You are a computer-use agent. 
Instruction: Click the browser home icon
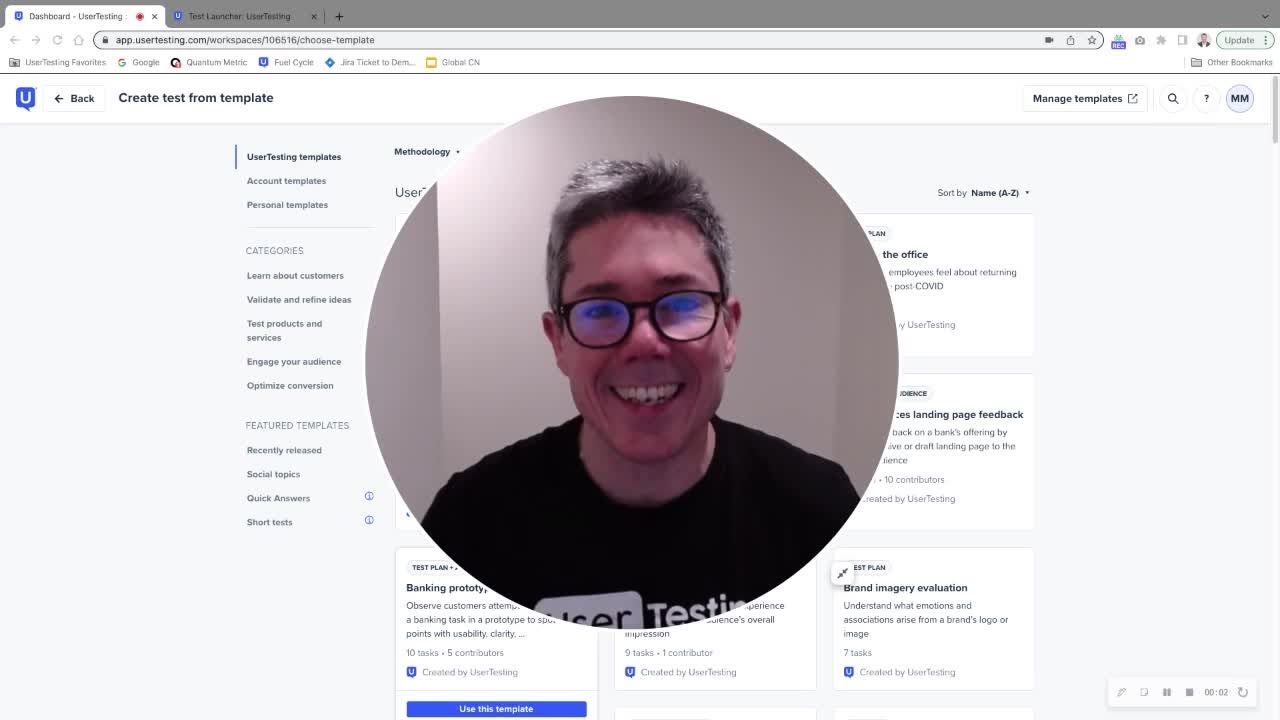click(x=78, y=40)
